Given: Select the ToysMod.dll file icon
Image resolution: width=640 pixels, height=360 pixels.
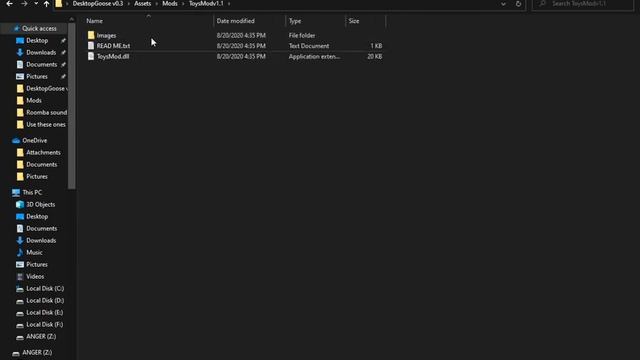Looking at the screenshot, I should 91,56.
